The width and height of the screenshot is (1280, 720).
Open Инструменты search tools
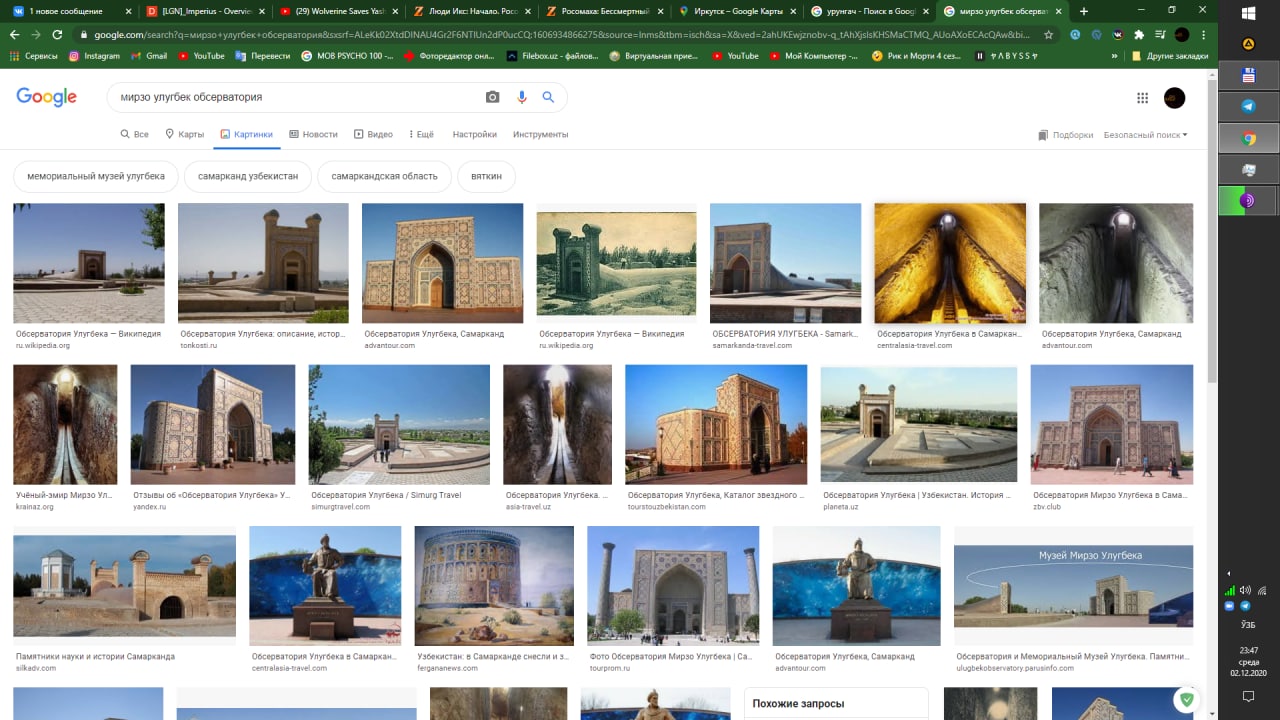tap(540, 134)
